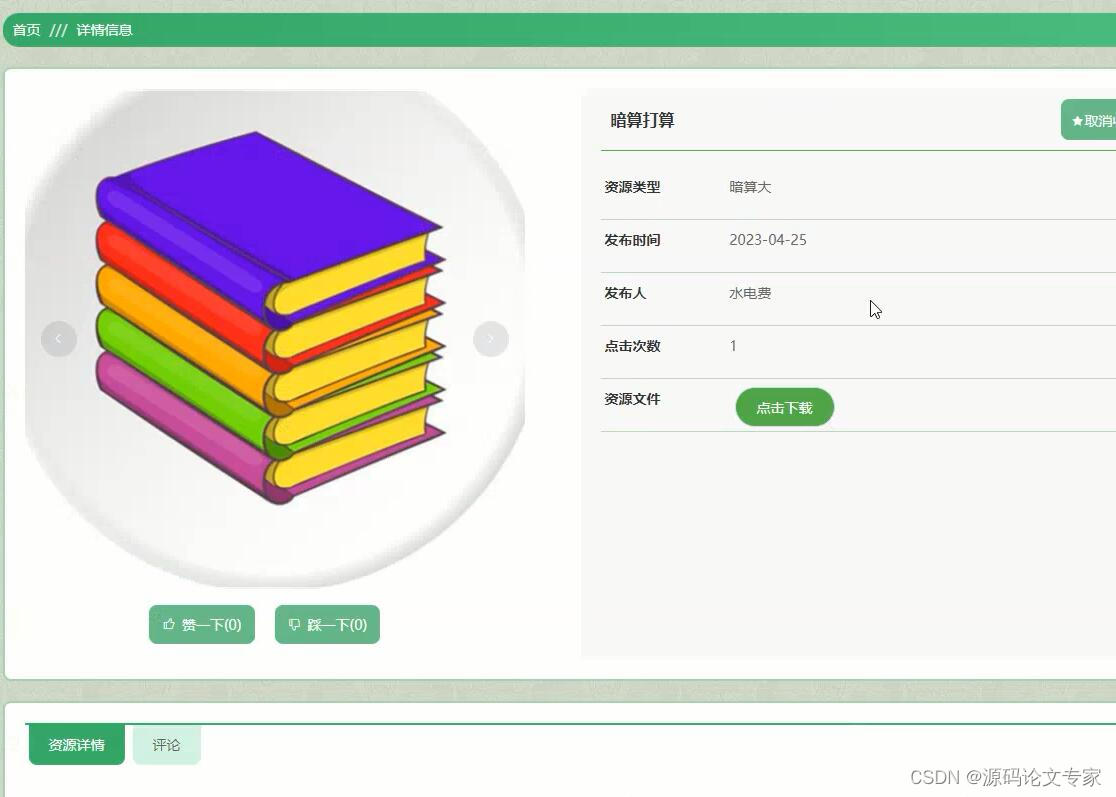Switch to the 评论 comments tab
The image size is (1116, 797).
point(166,744)
